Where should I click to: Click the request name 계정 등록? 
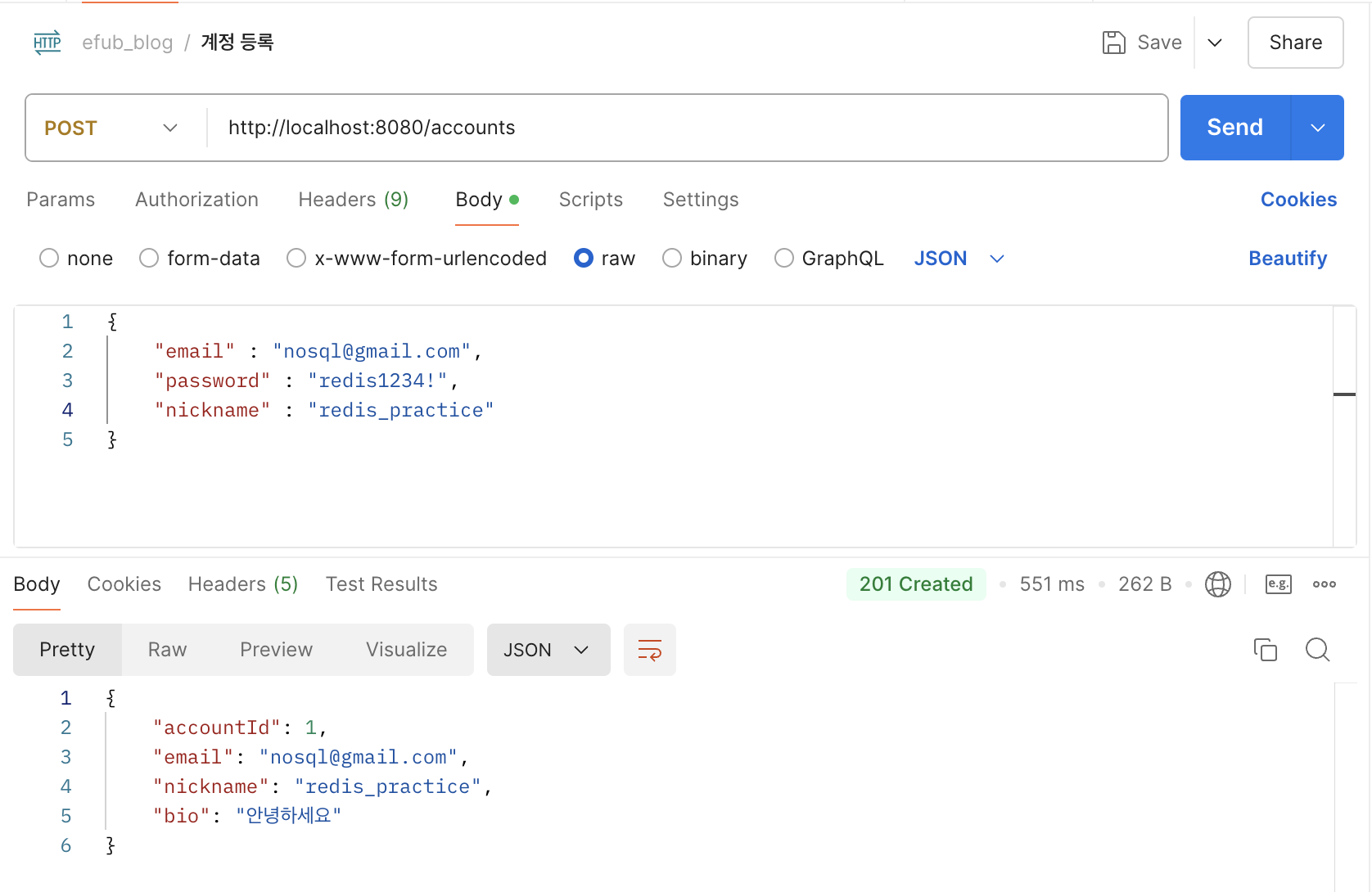tap(237, 43)
